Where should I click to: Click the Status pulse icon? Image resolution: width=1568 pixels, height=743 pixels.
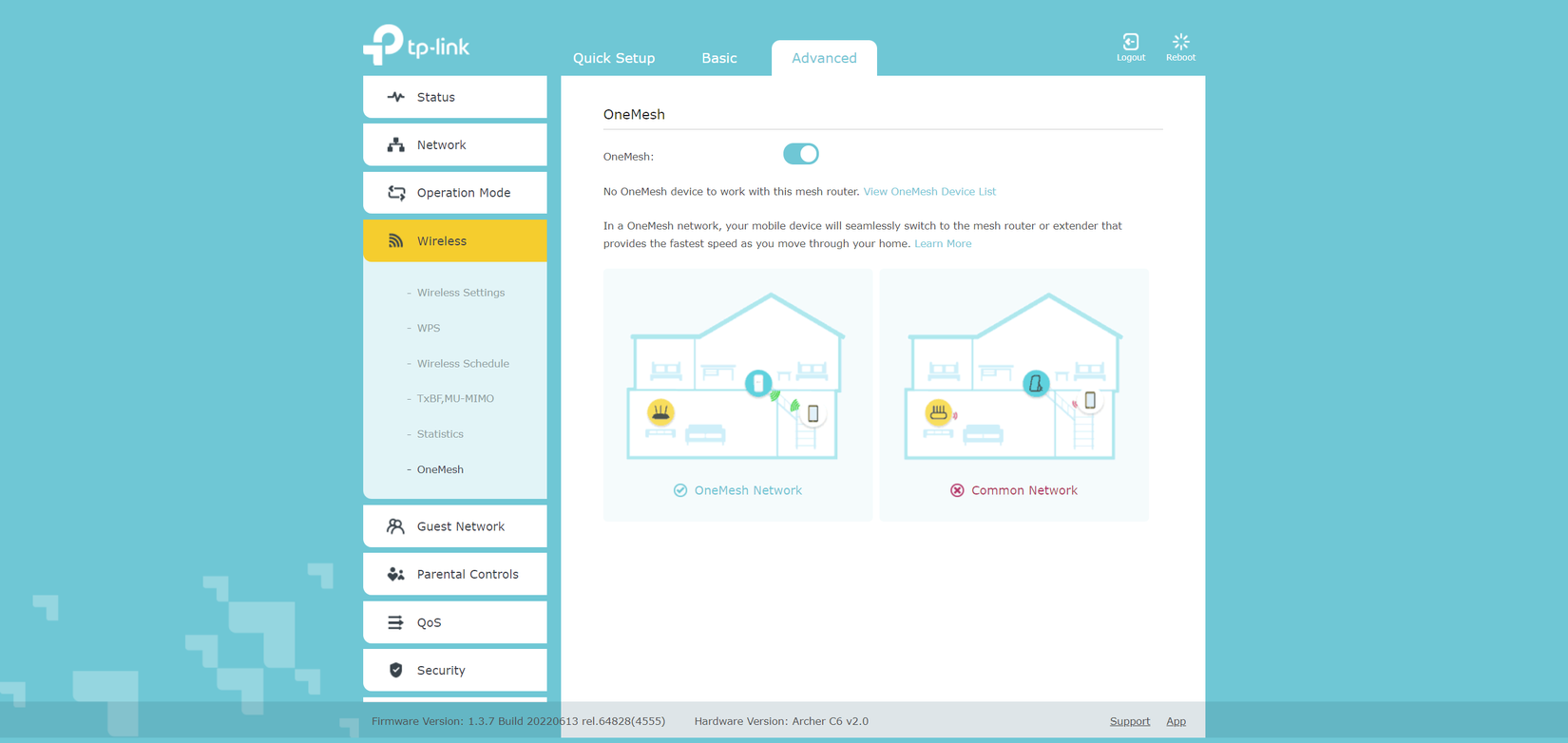pyautogui.click(x=395, y=97)
